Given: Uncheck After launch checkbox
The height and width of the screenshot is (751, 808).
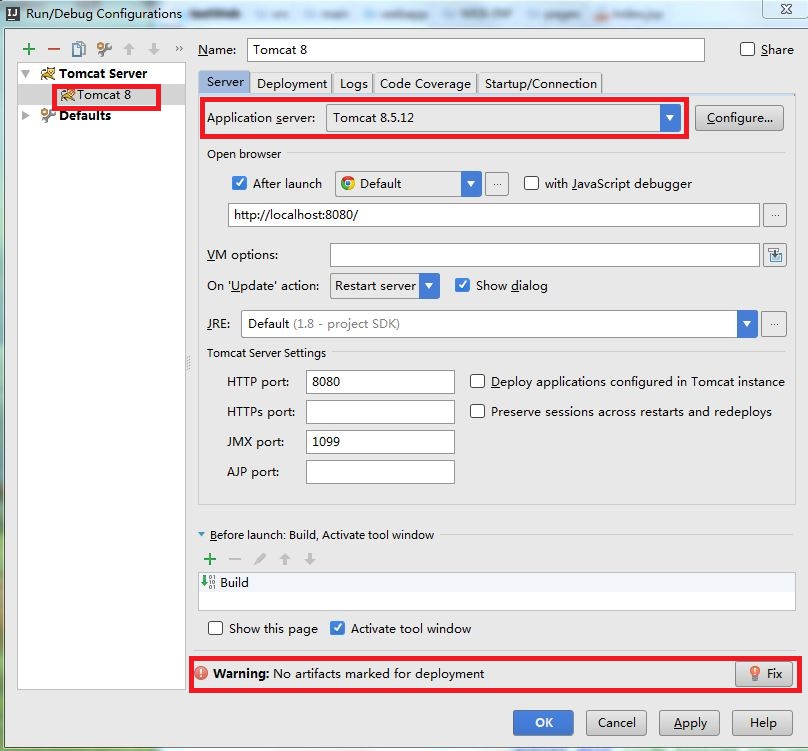Looking at the screenshot, I should [x=239, y=183].
